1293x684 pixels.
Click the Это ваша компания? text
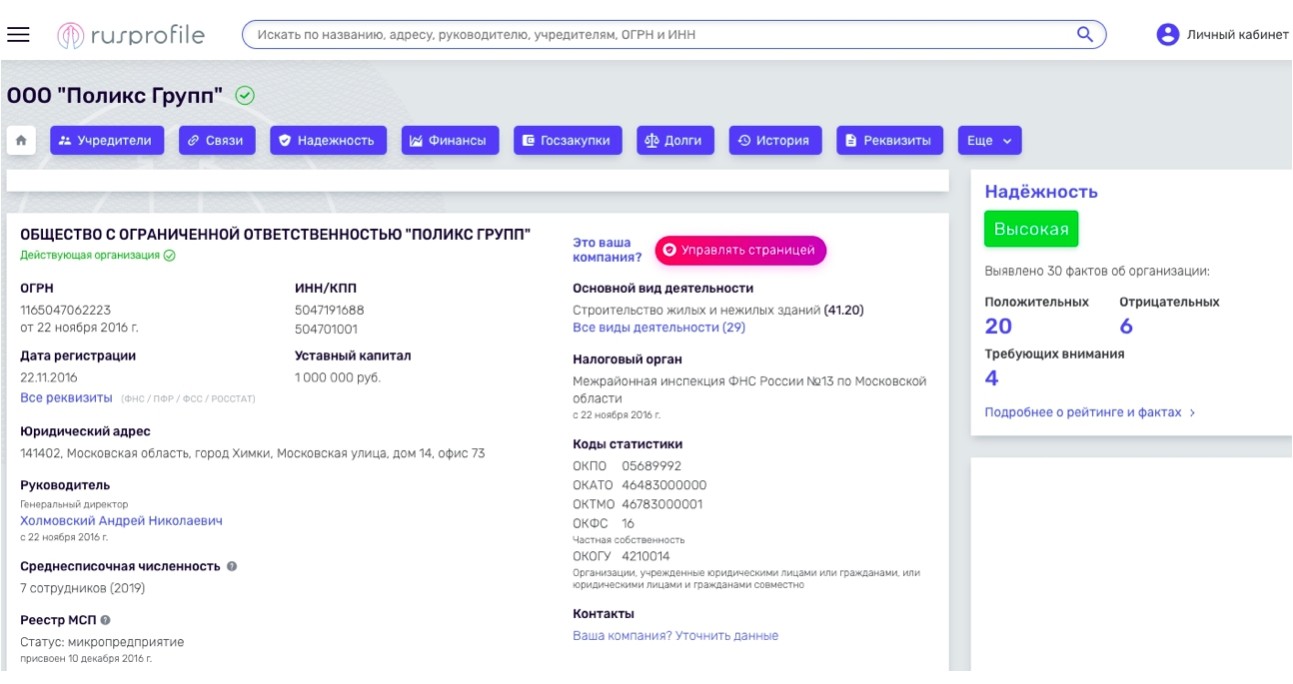click(607, 250)
